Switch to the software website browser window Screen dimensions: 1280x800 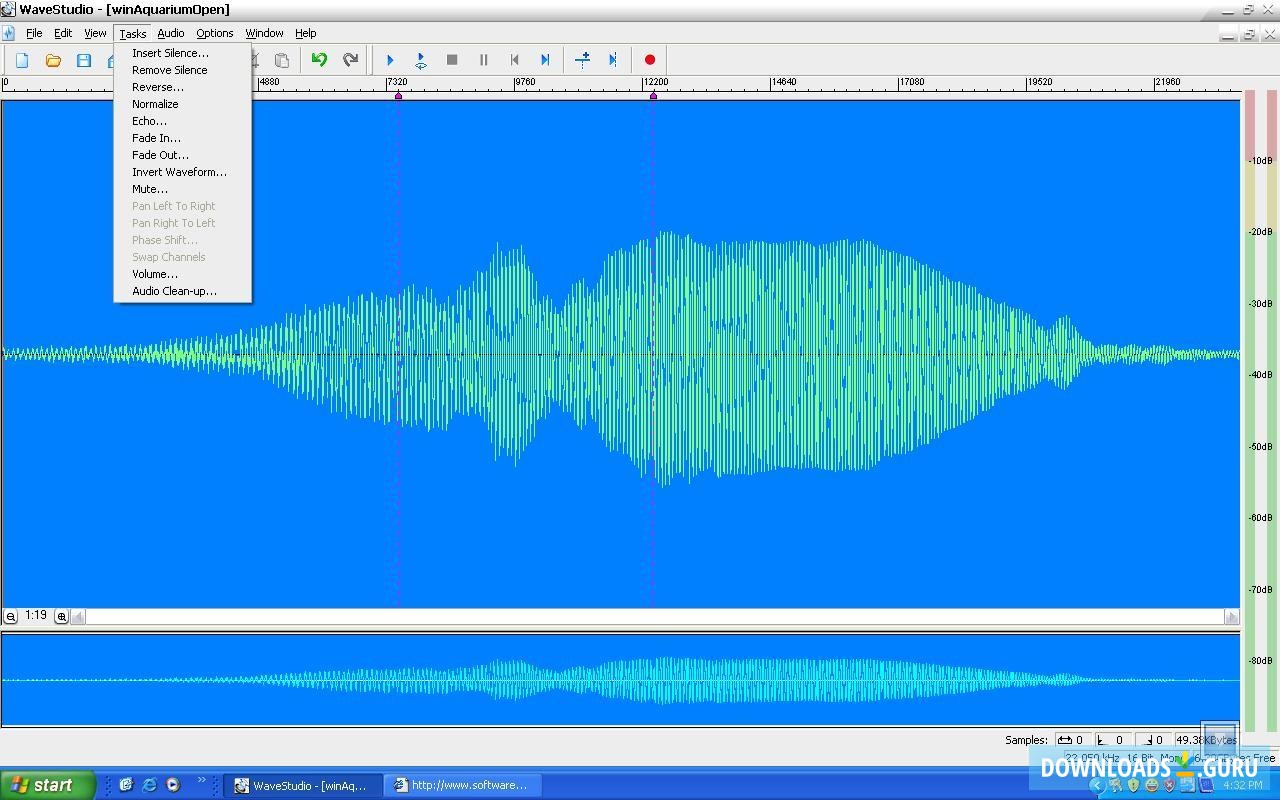tap(462, 785)
